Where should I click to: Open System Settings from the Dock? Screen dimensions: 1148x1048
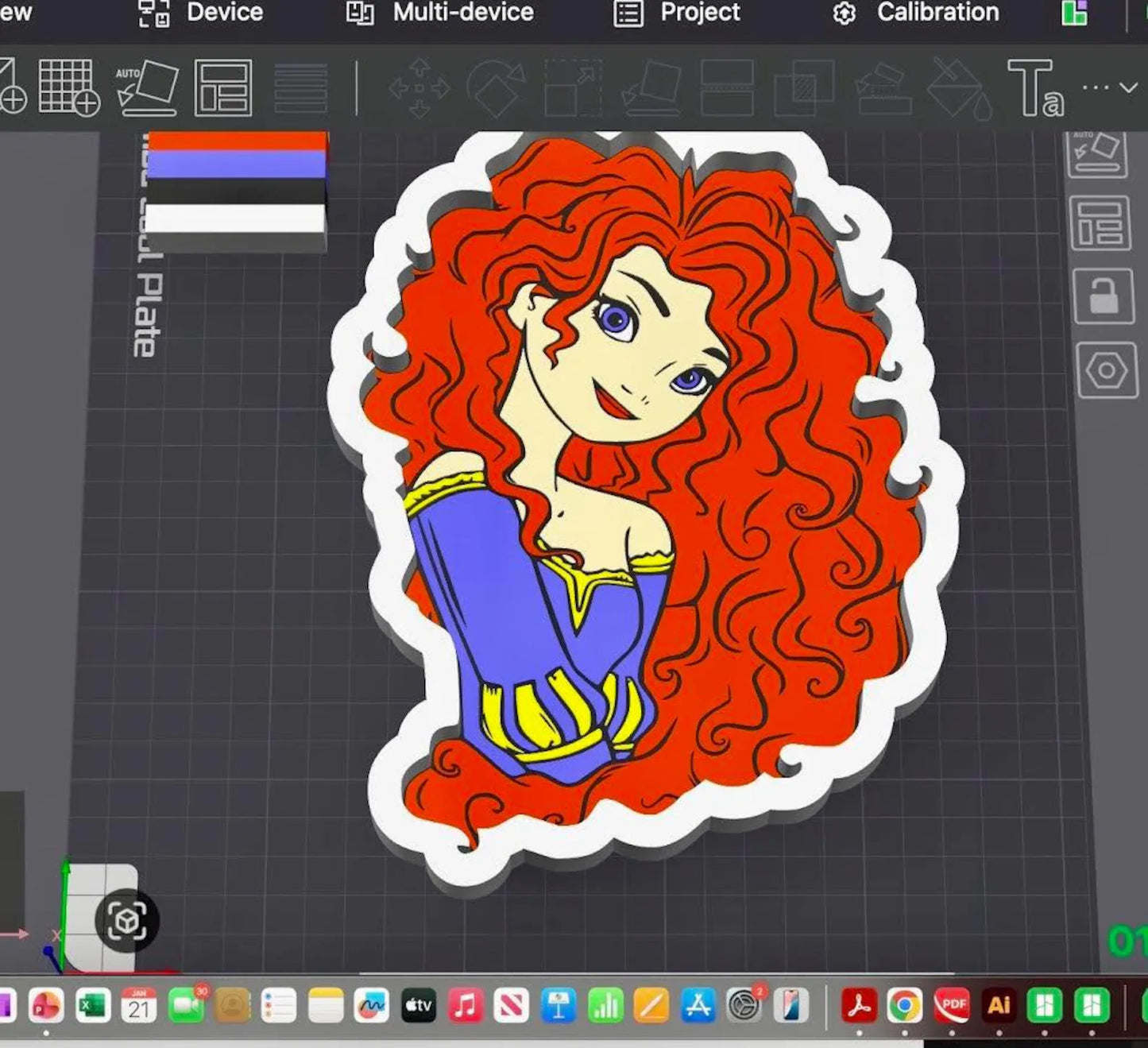click(744, 1007)
